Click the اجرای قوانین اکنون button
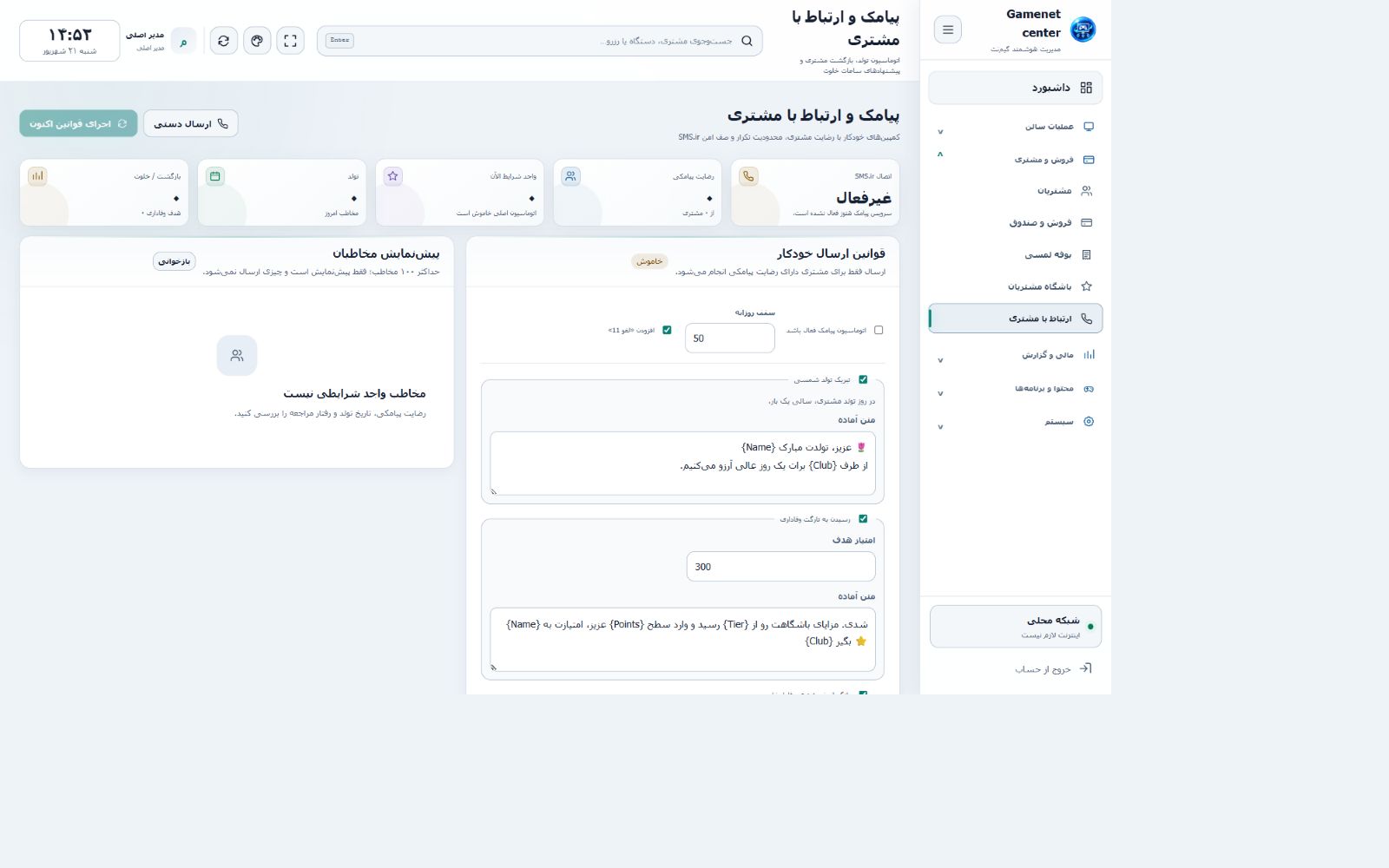Screen dimensions: 1389x868 click(78, 123)
